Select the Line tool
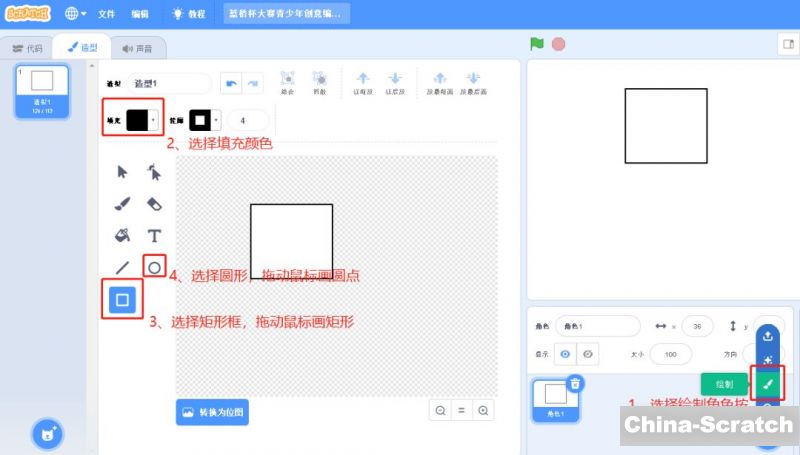800x455 pixels. point(122,267)
